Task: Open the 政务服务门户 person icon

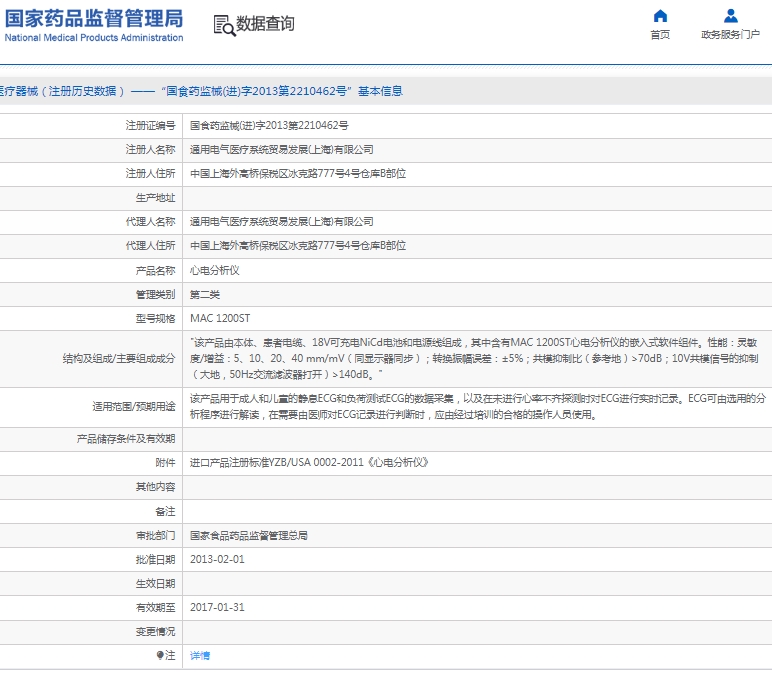Action: tap(731, 16)
